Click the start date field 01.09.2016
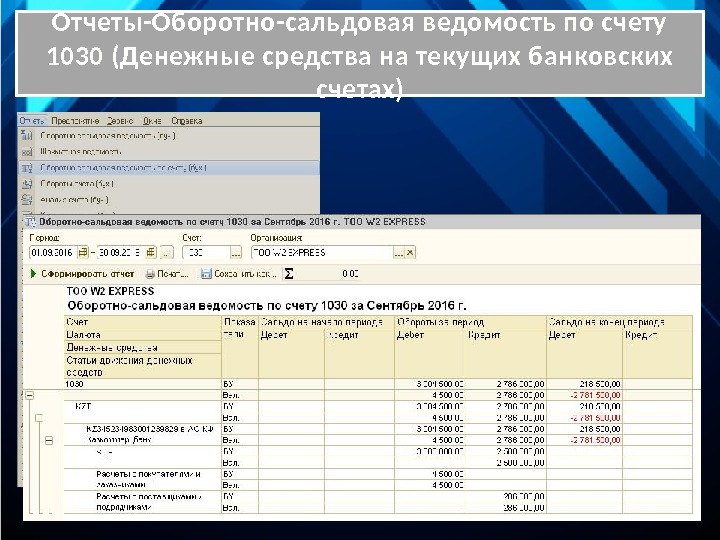The height and width of the screenshot is (540, 720). click(x=53, y=252)
